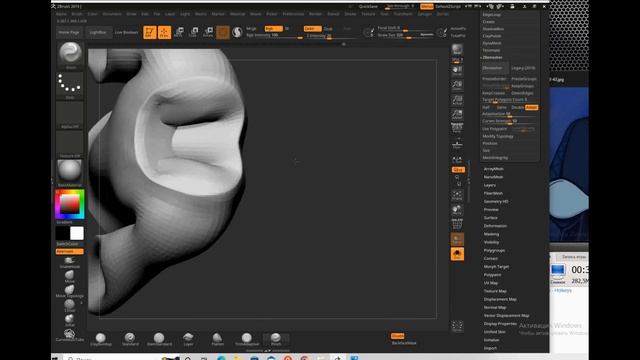The image size is (640, 360).
Task: Click the QuickSave button
Action: click(x=369, y=7)
